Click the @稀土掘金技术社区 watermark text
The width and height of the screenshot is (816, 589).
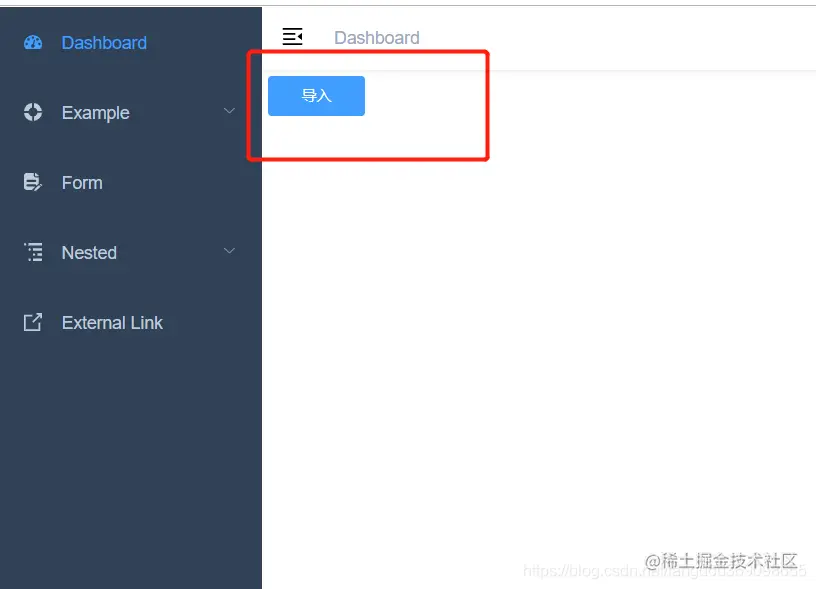721,561
